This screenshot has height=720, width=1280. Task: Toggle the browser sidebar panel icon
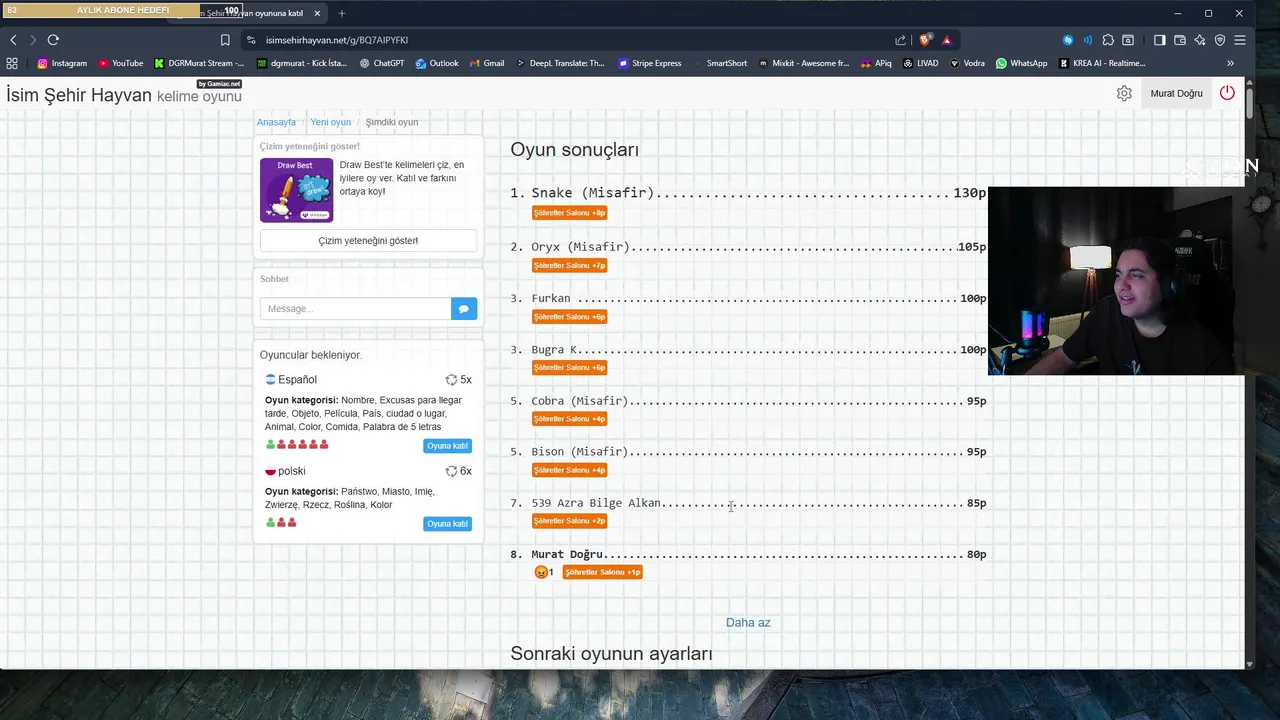click(1159, 40)
